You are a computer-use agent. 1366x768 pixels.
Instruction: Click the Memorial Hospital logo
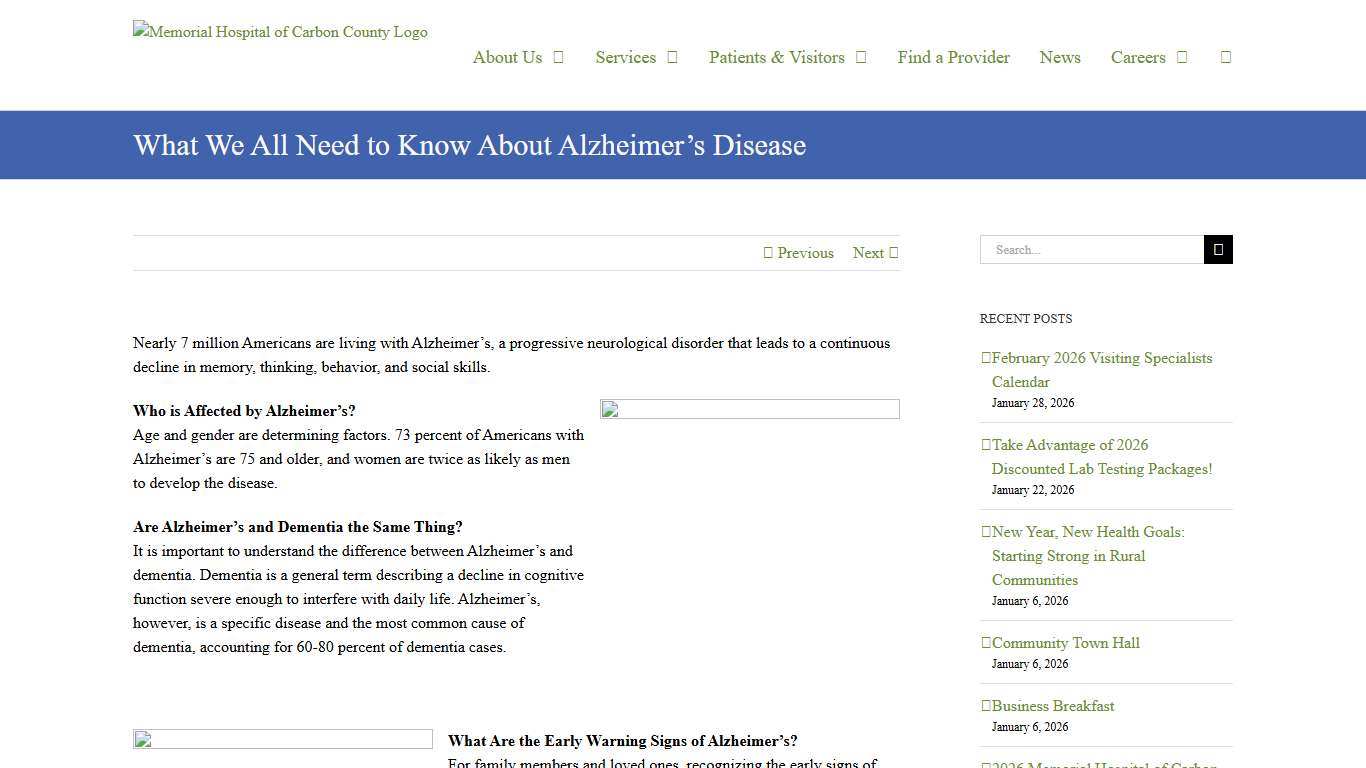pos(280,31)
